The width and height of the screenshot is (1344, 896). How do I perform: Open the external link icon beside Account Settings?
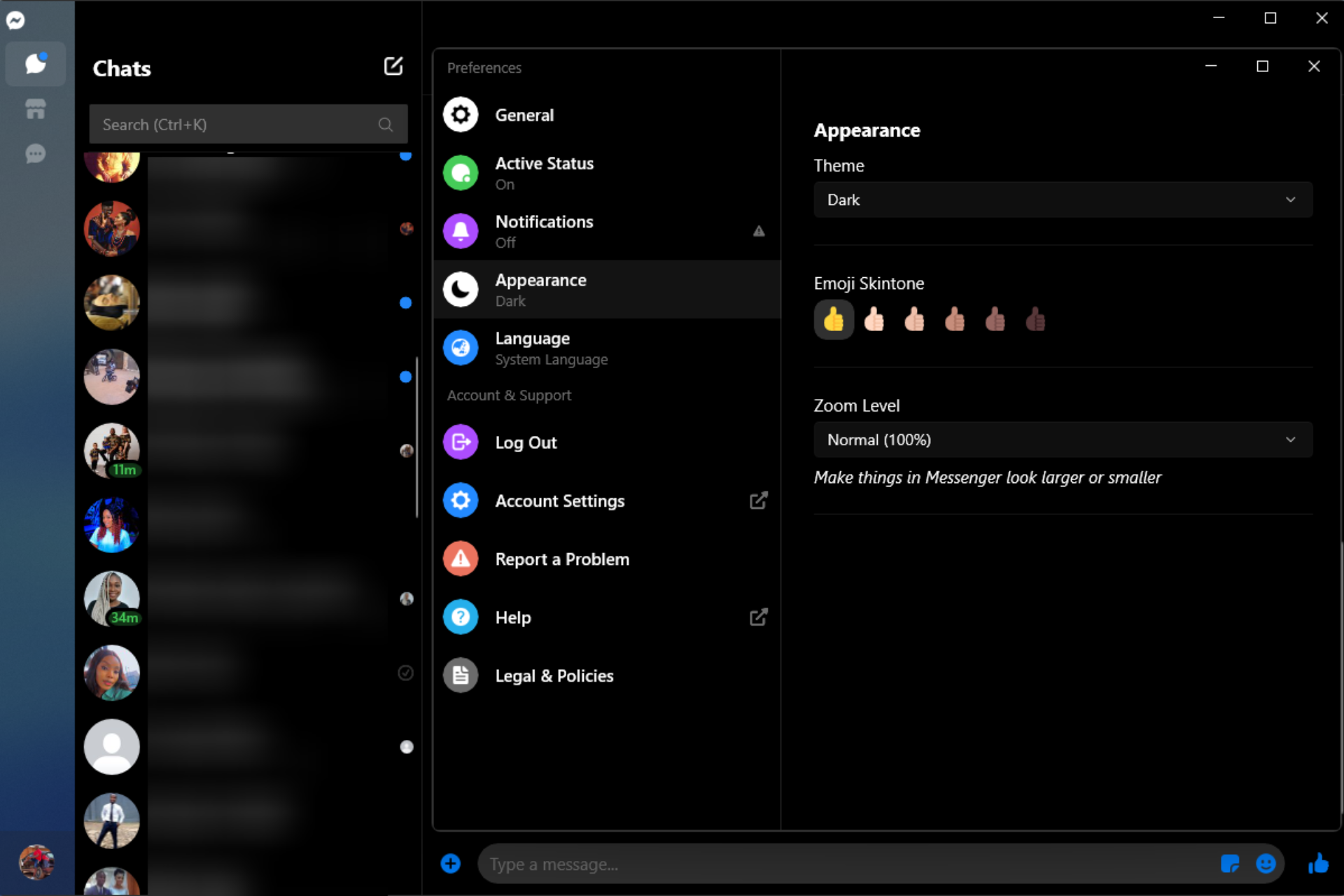[759, 500]
